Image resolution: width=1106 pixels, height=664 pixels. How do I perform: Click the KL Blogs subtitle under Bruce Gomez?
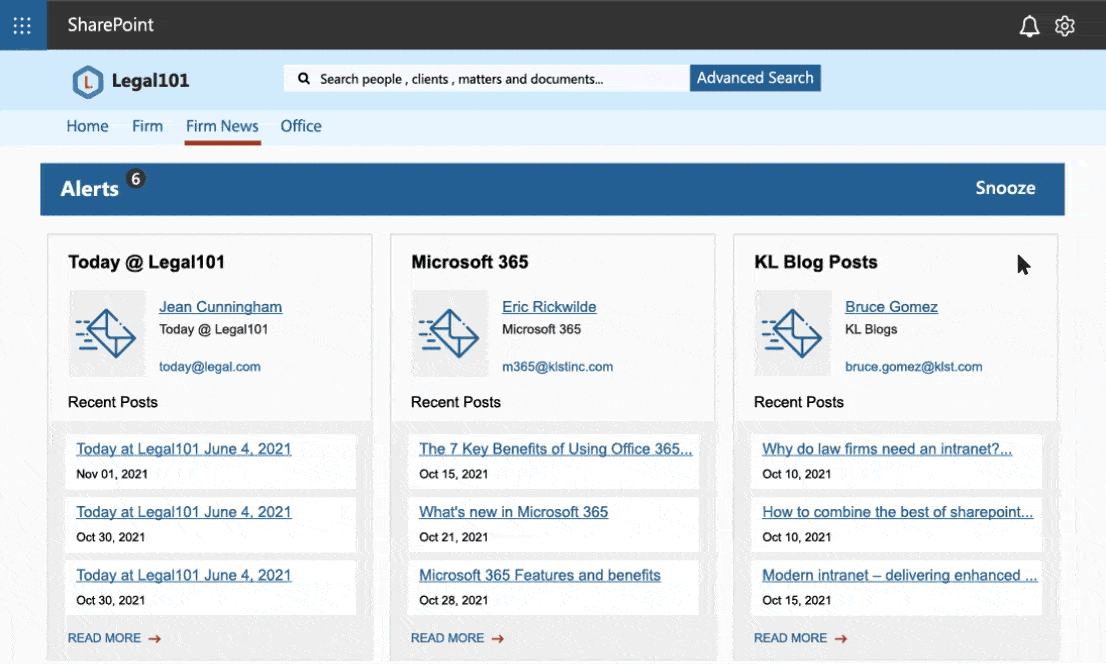click(x=871, y=330)
